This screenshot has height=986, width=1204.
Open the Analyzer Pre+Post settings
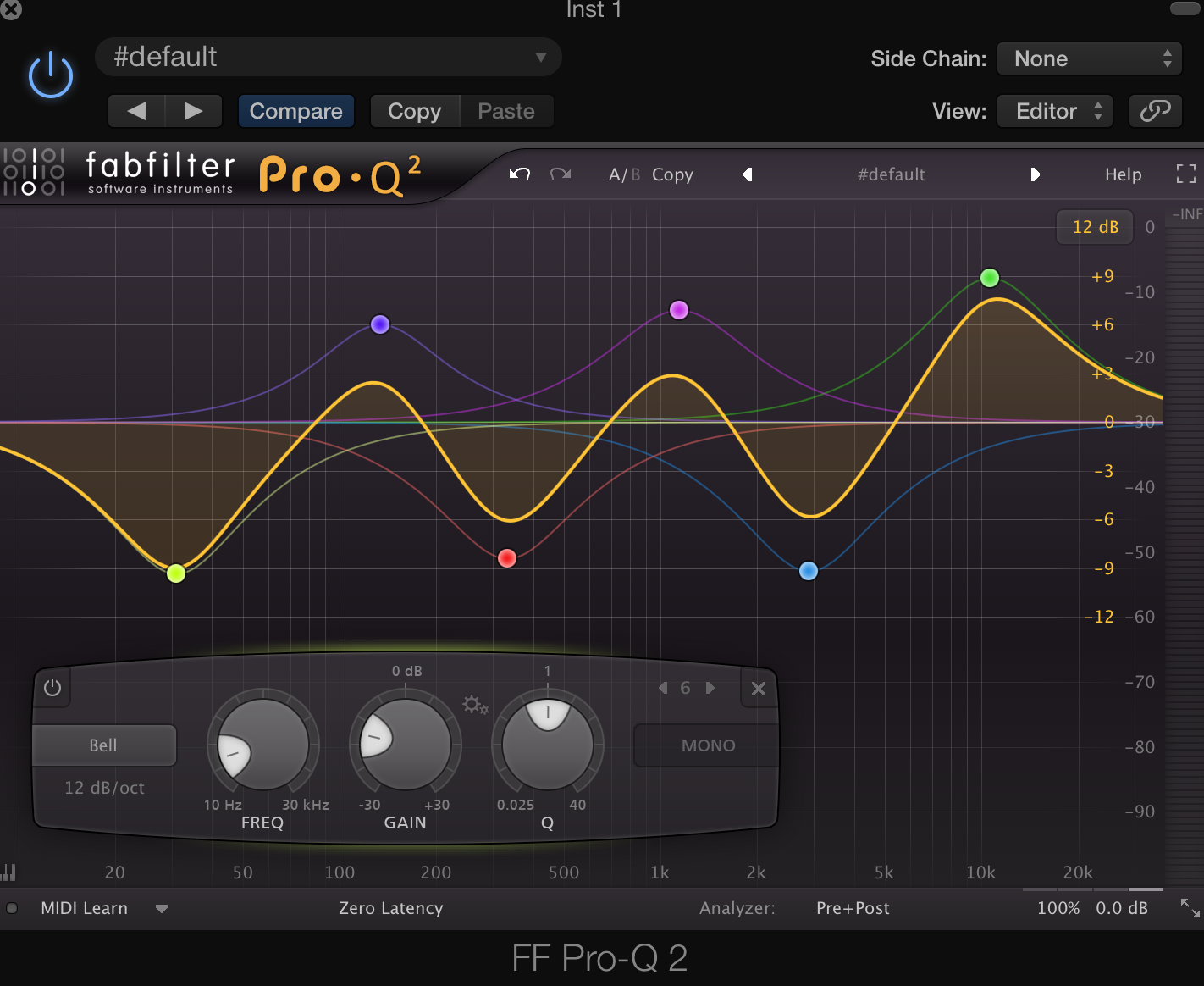(x=853, y=908)
